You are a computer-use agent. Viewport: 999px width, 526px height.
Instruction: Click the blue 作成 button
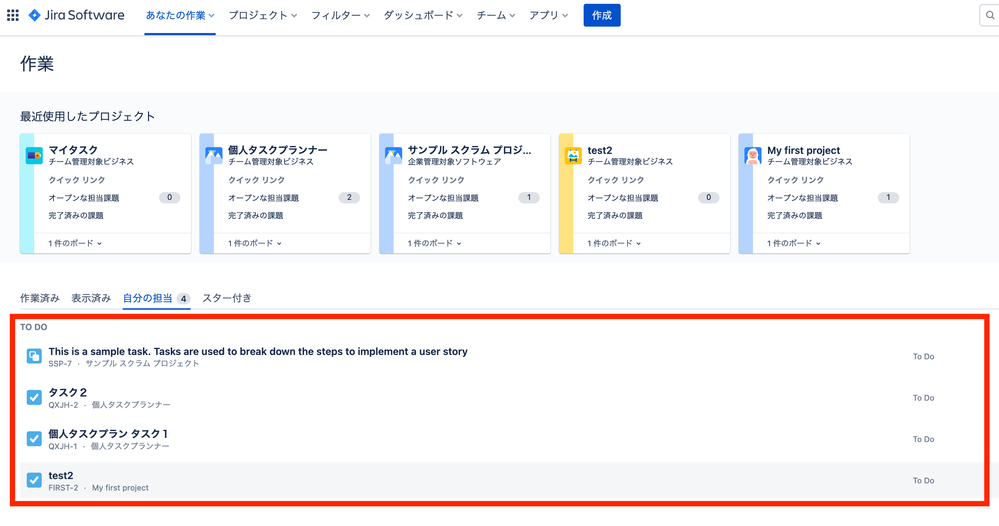(602, 15)
